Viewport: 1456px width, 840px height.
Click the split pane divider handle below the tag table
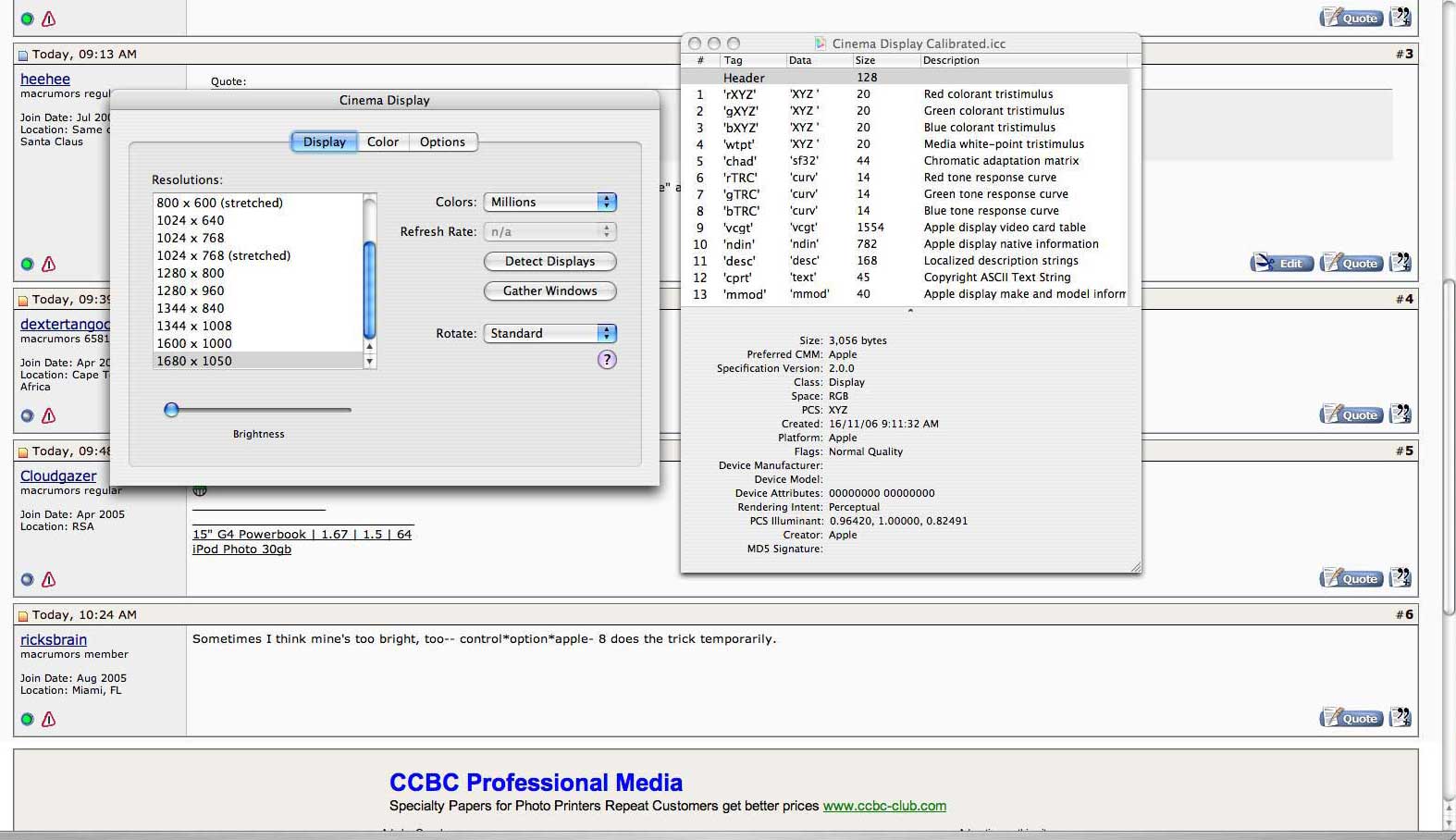[910, 311]
